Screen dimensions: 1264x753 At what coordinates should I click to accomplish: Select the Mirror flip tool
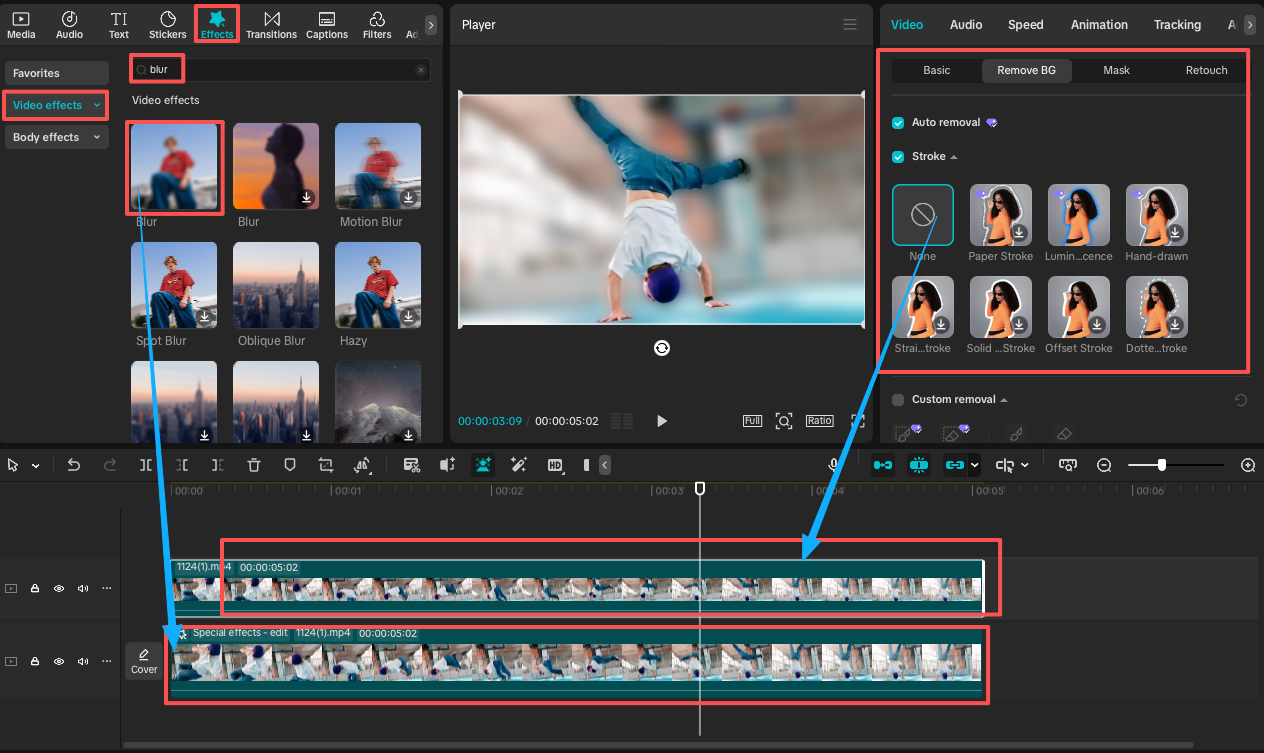pos(363,464)
